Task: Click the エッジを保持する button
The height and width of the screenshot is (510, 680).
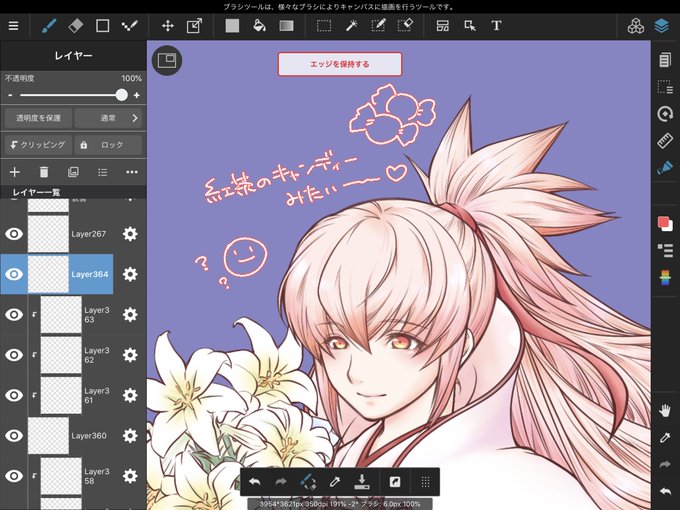Action: tap(340, 64)
